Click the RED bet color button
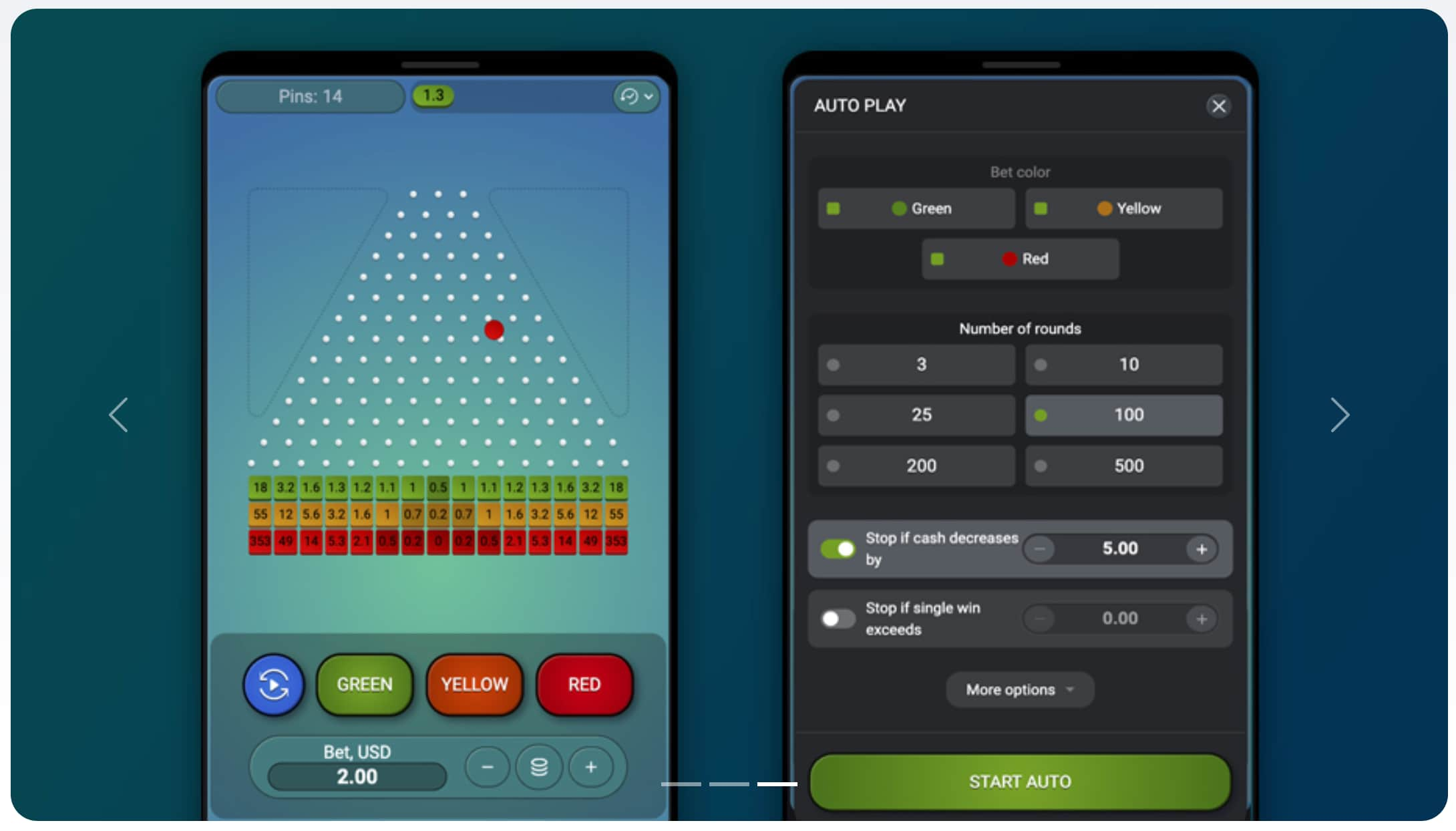This screenshot has height=831, width=1456. coord(1019,258)
